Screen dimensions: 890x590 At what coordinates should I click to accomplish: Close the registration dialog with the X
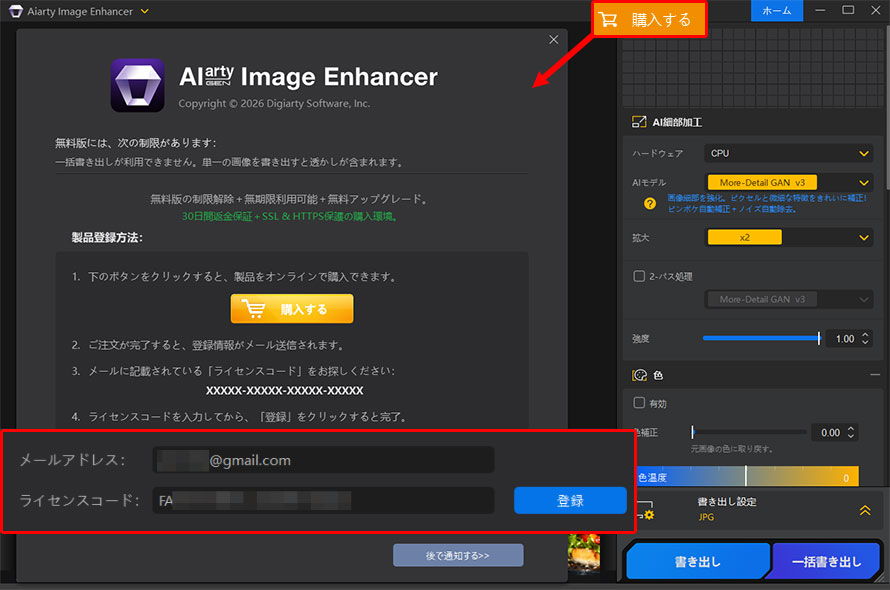point(553,39)
